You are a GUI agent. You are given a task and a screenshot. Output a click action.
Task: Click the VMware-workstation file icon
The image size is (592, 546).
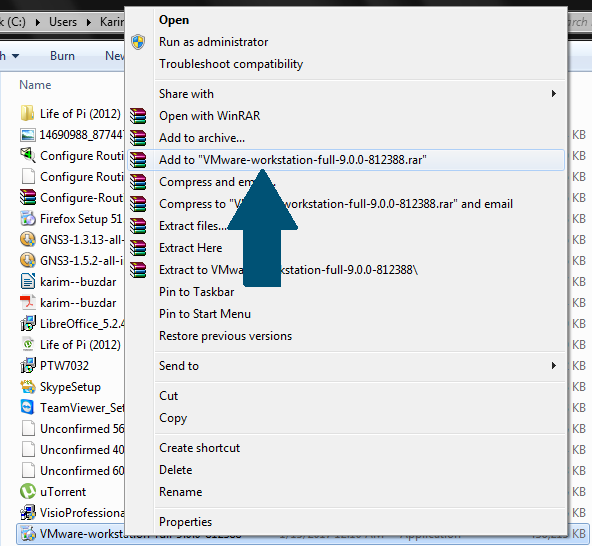28,534
